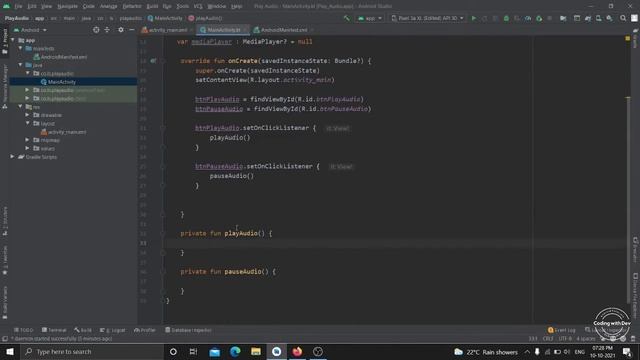Collapse the java folder
The width and height of the screenshot is (640, 360).
coord(20,65)
